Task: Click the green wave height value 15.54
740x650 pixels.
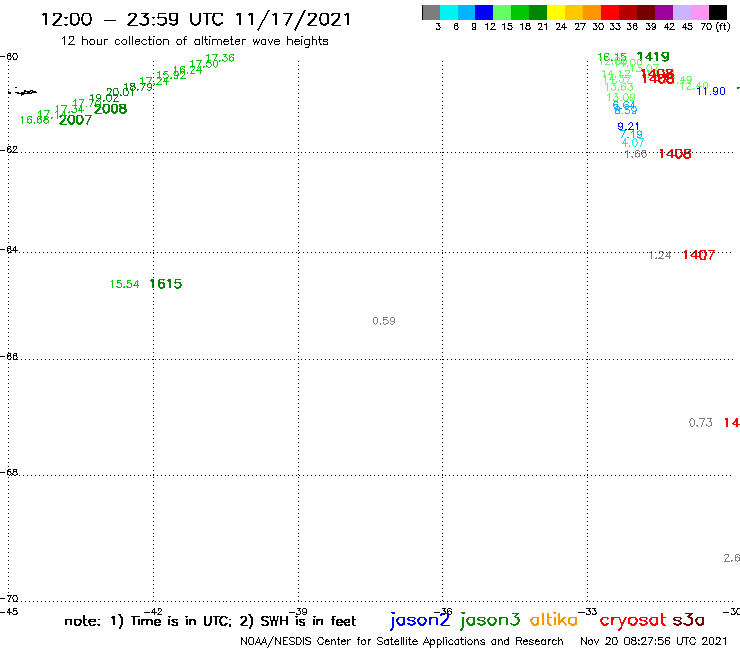Action: 125,284
